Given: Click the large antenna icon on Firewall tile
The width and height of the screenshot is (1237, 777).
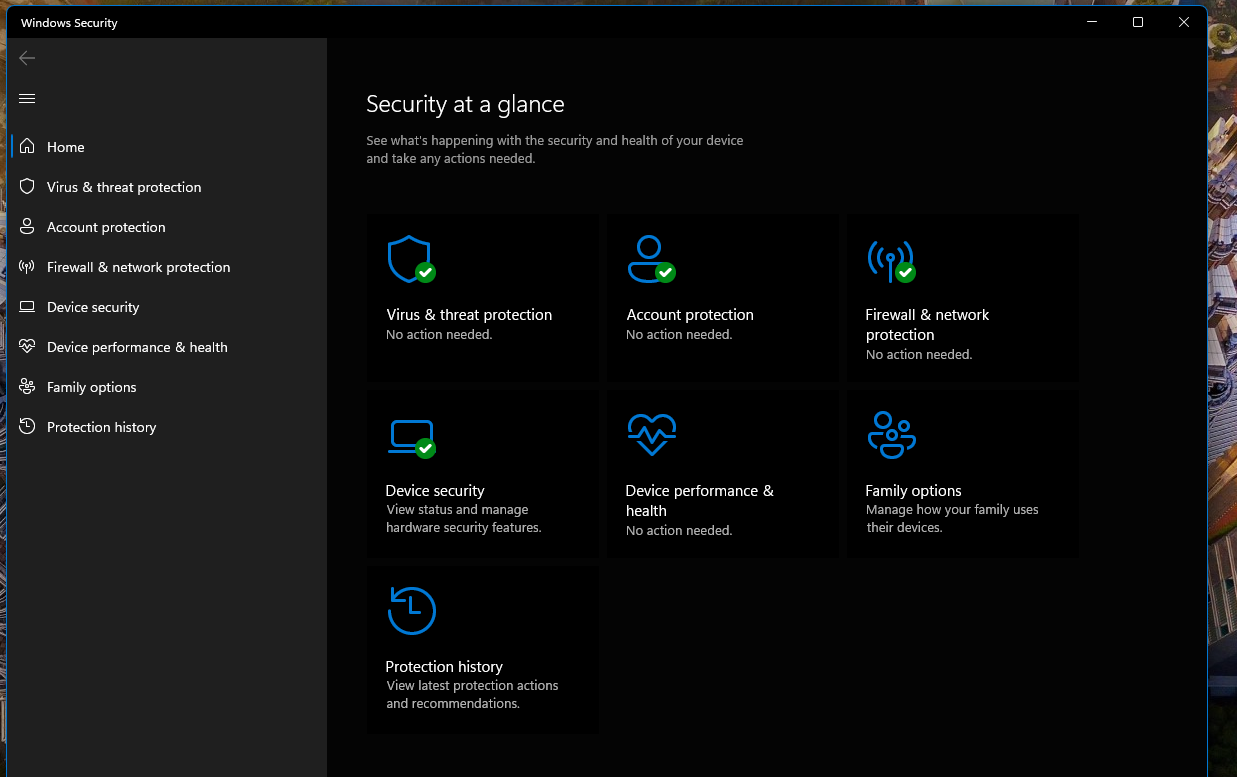Looking at the screenshot, I should [x=890, y=260].
